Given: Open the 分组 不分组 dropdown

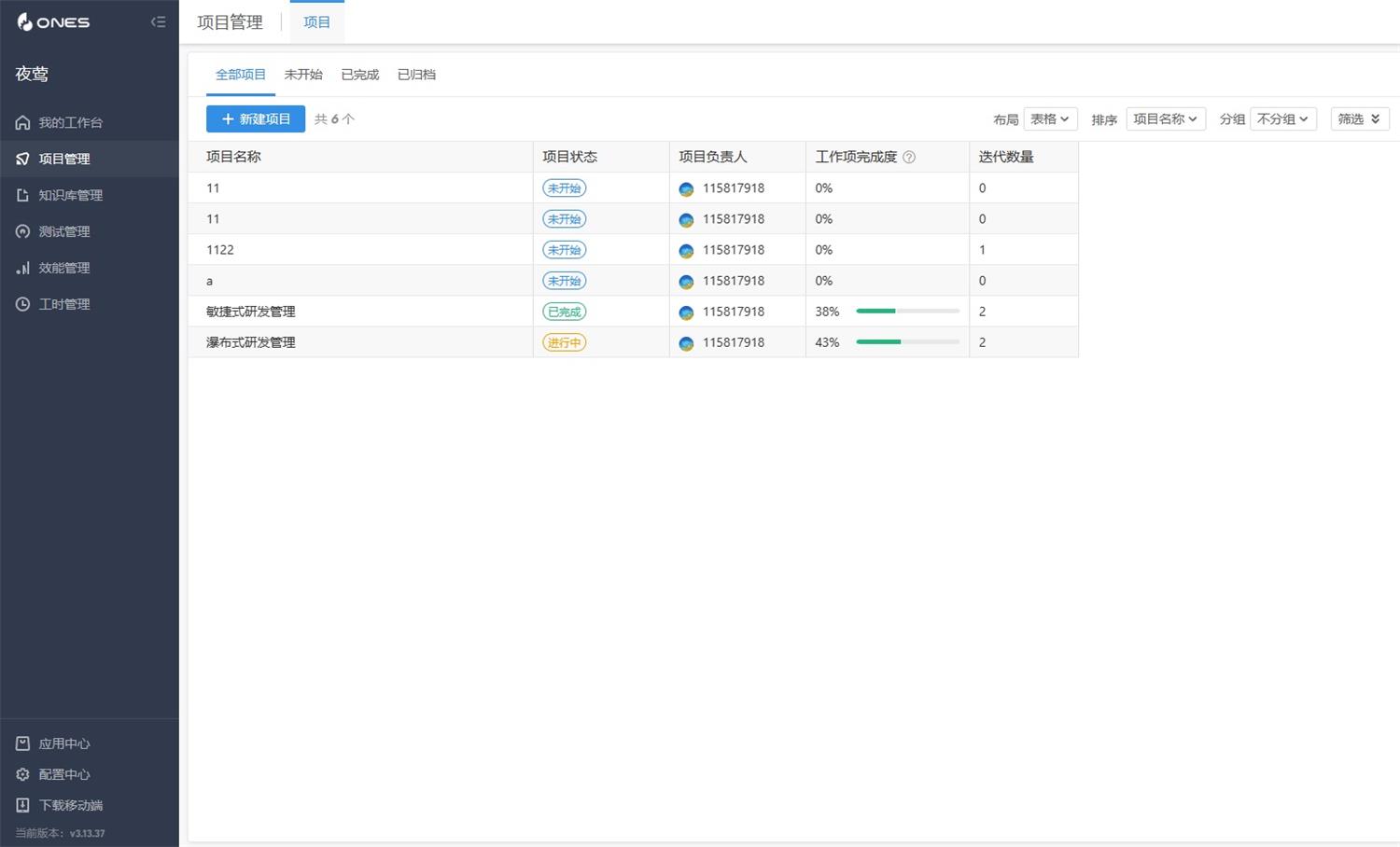Looking at the screenshot, I should [1282, 119].
